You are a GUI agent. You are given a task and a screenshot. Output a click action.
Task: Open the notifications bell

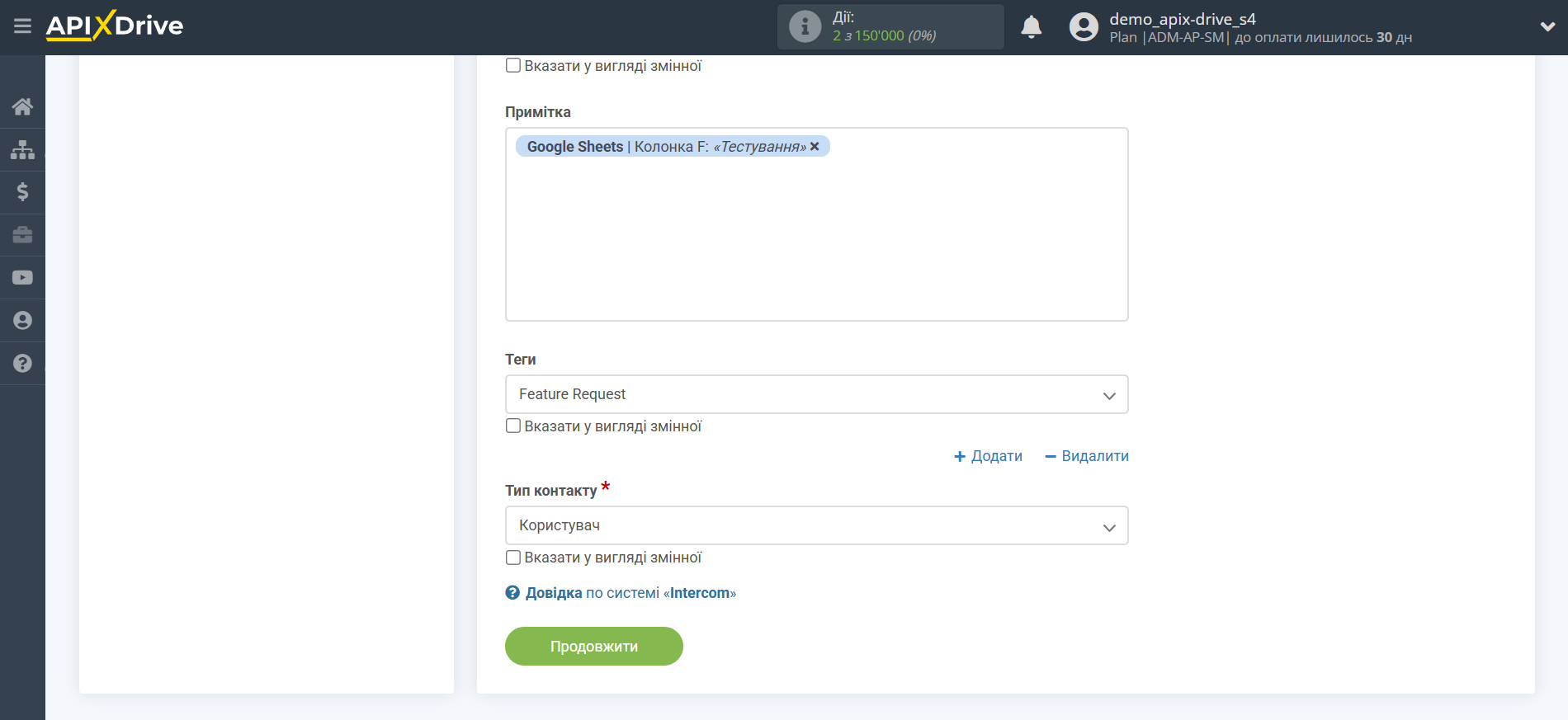(x=1031, y=27)
